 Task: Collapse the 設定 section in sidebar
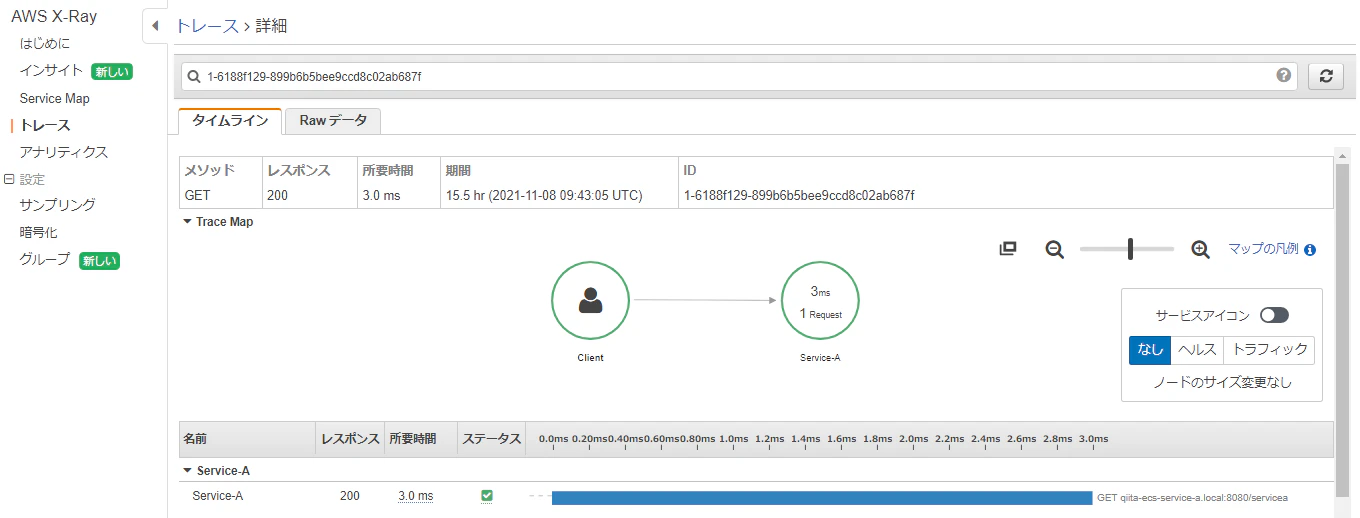9,179
